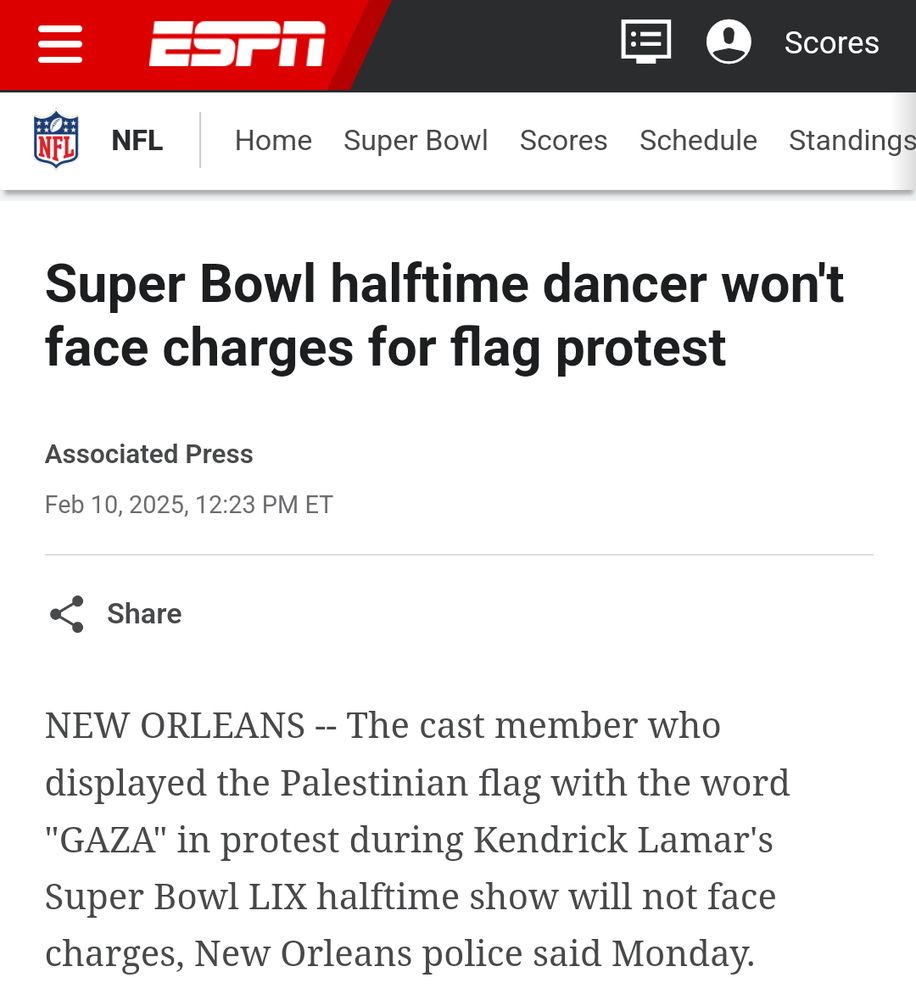Open the hamburger navigation menu
The height and width of the screenshot is (1000, 916).
coord(60,43)
